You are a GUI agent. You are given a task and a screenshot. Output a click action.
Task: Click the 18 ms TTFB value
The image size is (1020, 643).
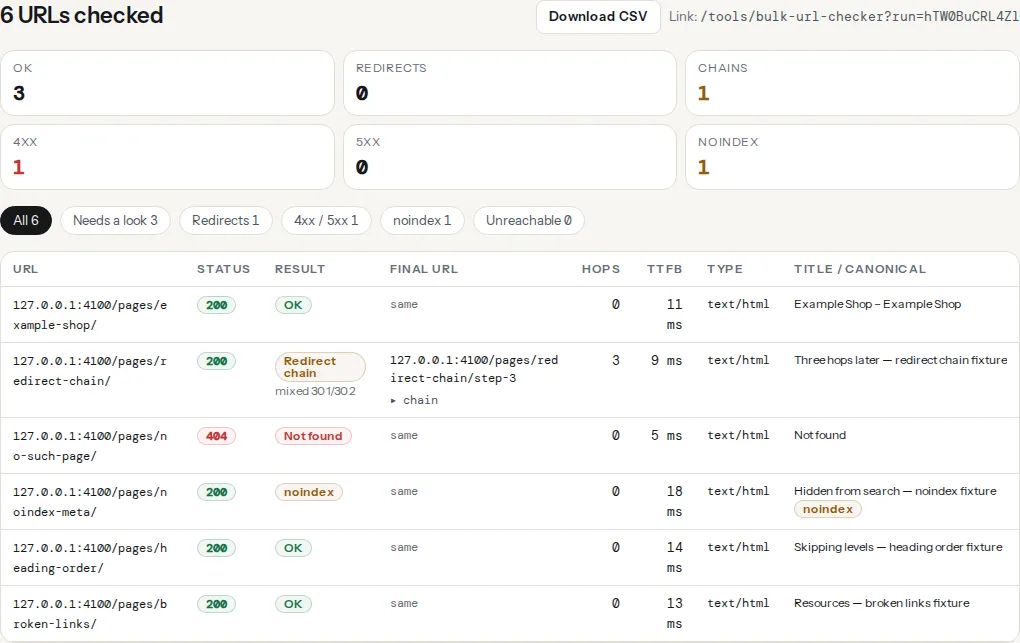tap(674, 501)
